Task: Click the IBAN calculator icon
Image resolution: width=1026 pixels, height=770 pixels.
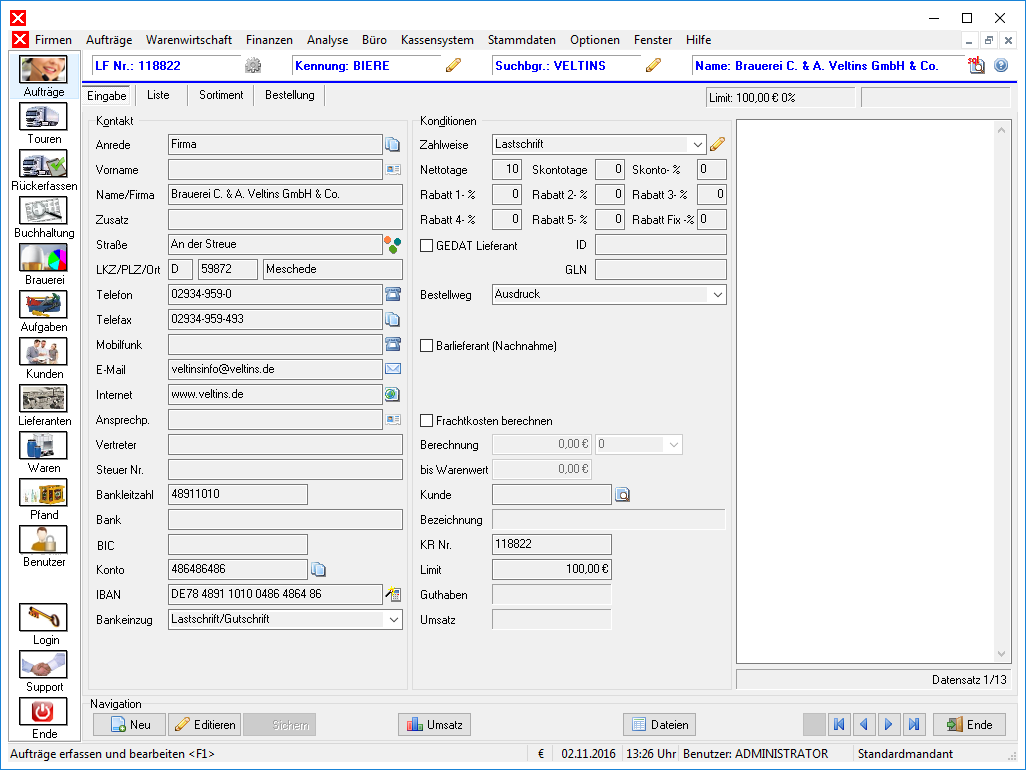Action: click(393, 594)
